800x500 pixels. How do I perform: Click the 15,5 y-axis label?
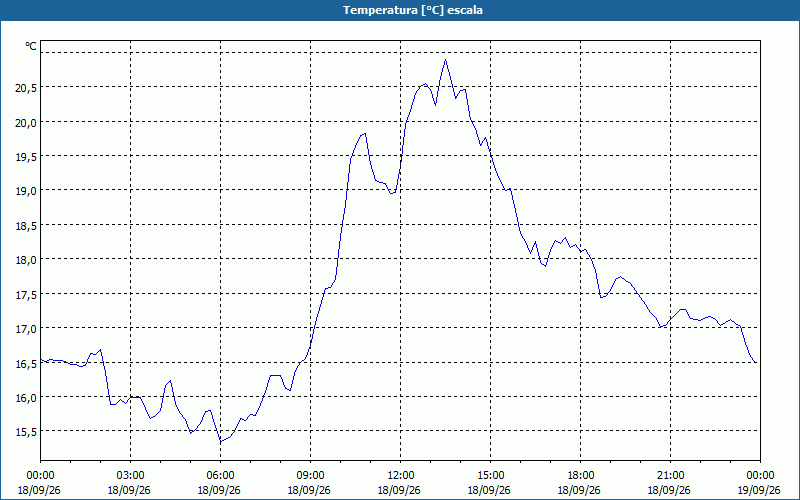point(26,432)
